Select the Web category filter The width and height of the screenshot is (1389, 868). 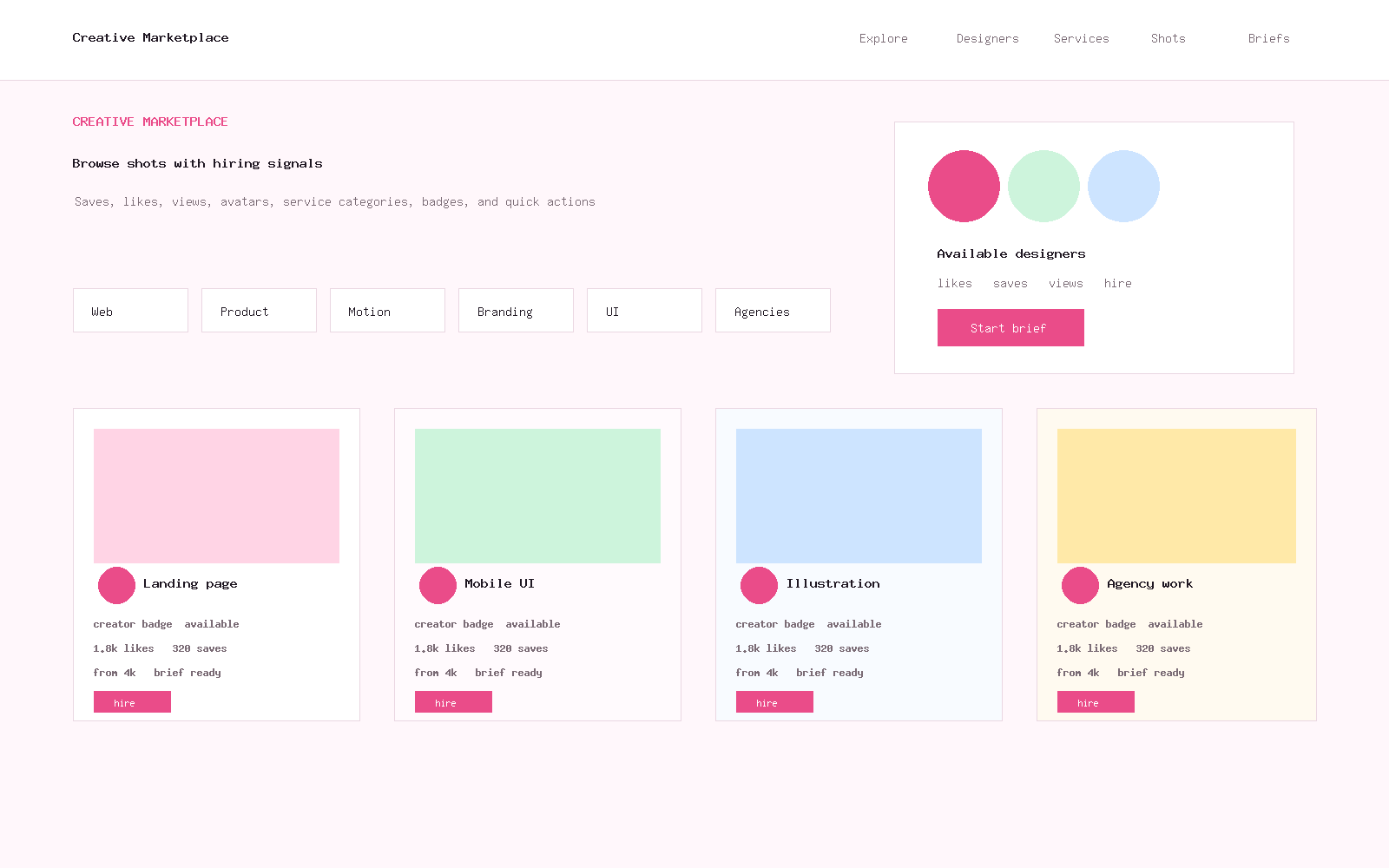(130, 311)
